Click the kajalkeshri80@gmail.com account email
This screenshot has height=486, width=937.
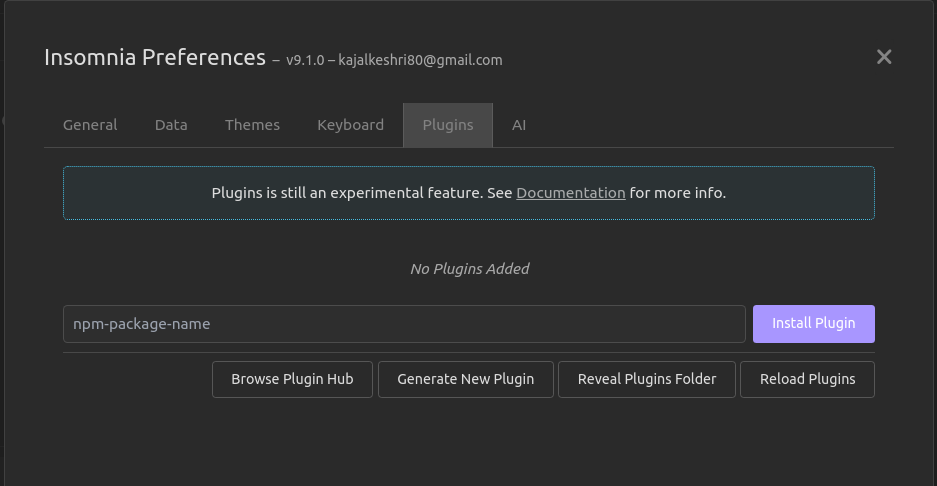click(x=420, y=60)
